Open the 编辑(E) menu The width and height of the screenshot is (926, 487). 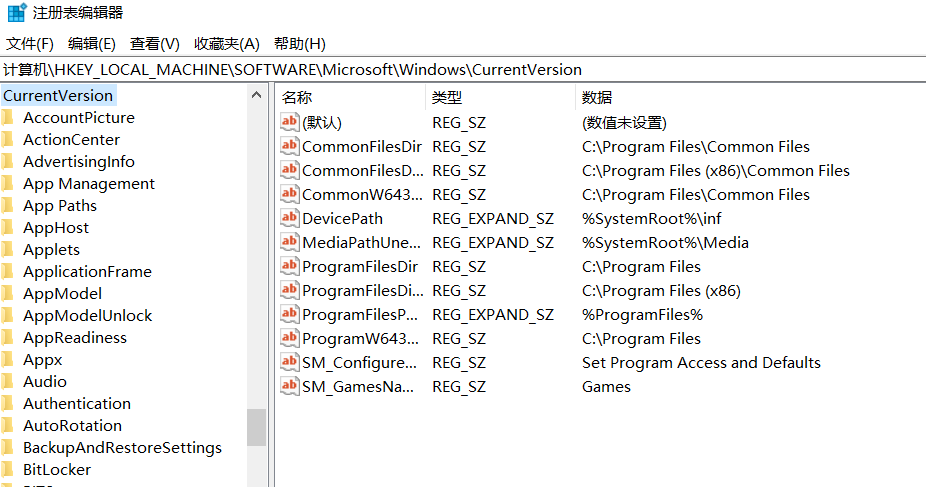click(x=92, y=44)
